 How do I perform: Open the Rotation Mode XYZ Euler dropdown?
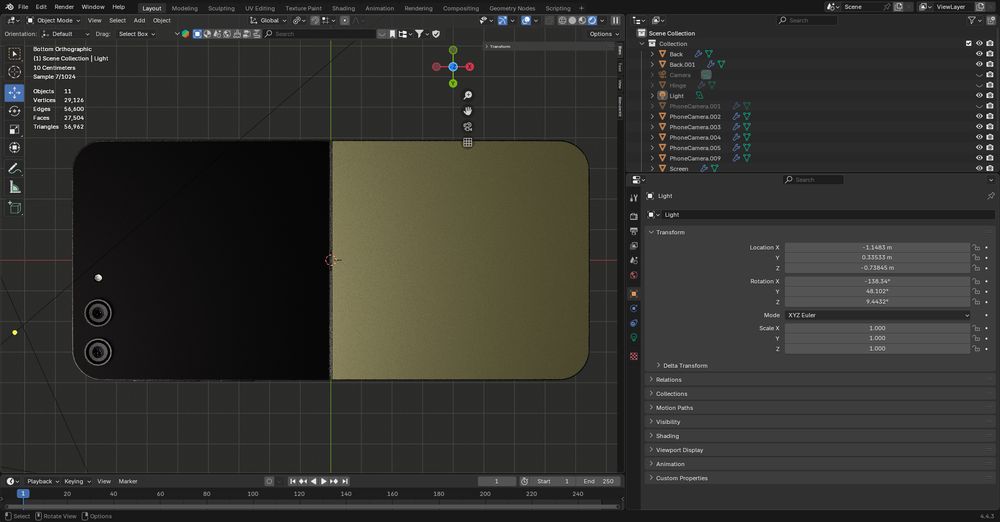tap(878, 315)
